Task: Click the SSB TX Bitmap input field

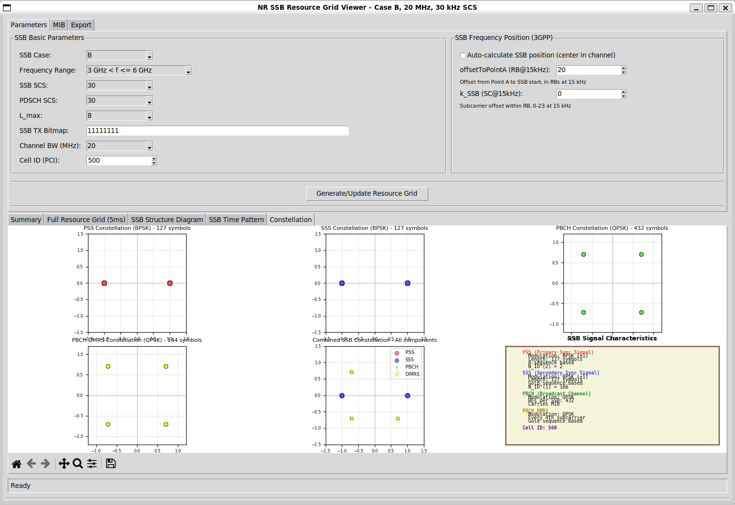Action: pos(218,131)
